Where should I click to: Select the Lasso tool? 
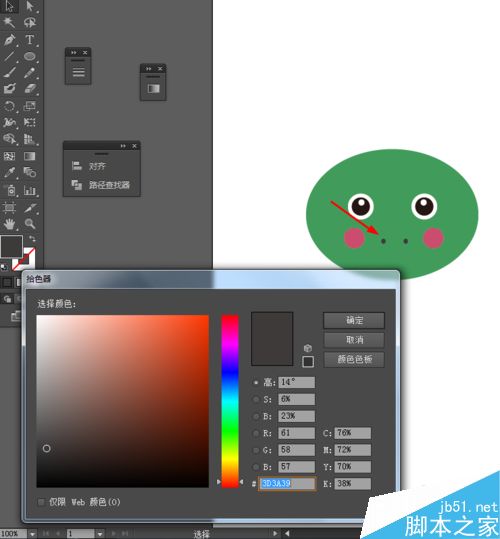[30, 23]
